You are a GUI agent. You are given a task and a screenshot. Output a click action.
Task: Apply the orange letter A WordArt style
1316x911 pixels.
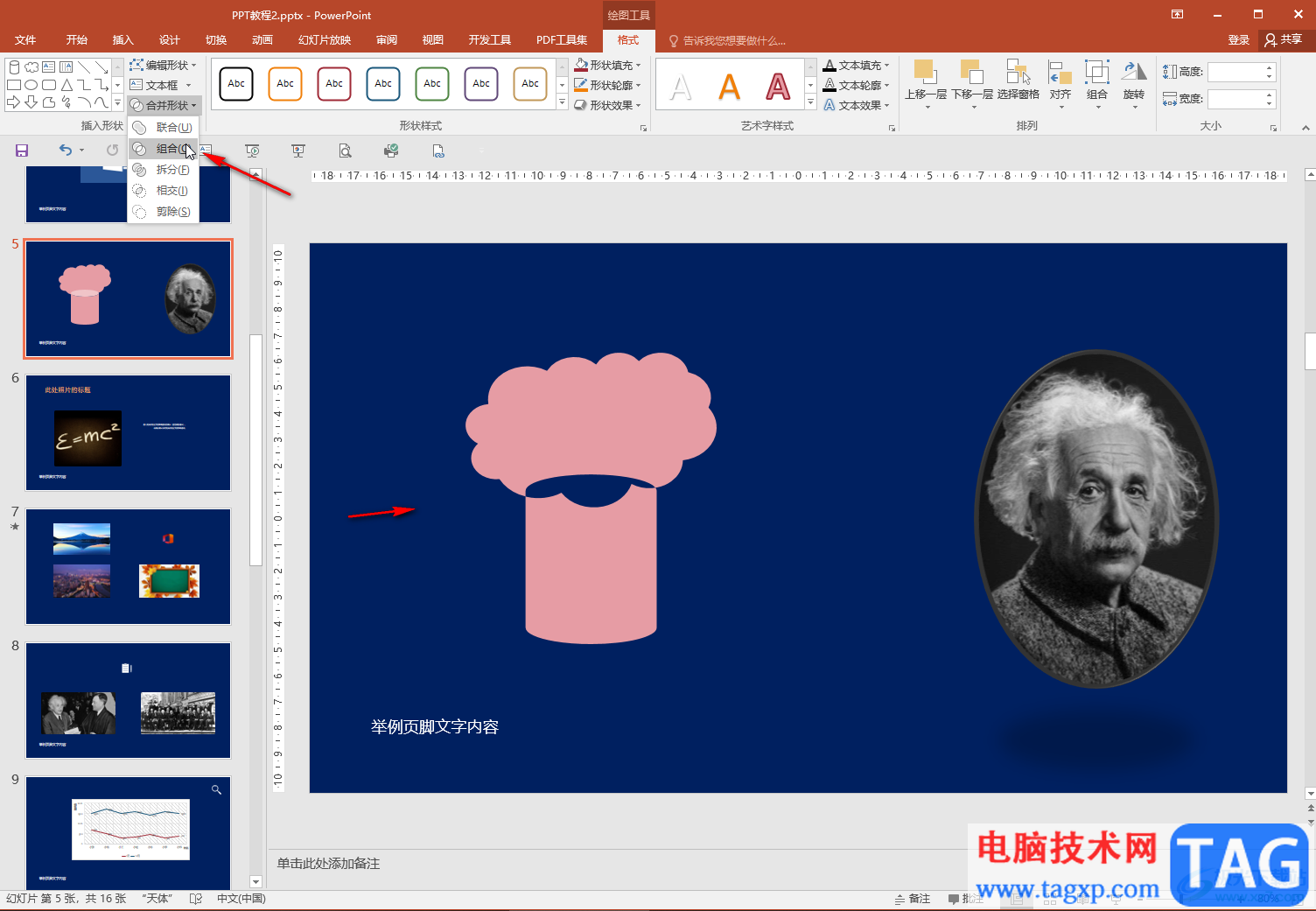click(x=729, y=86)
